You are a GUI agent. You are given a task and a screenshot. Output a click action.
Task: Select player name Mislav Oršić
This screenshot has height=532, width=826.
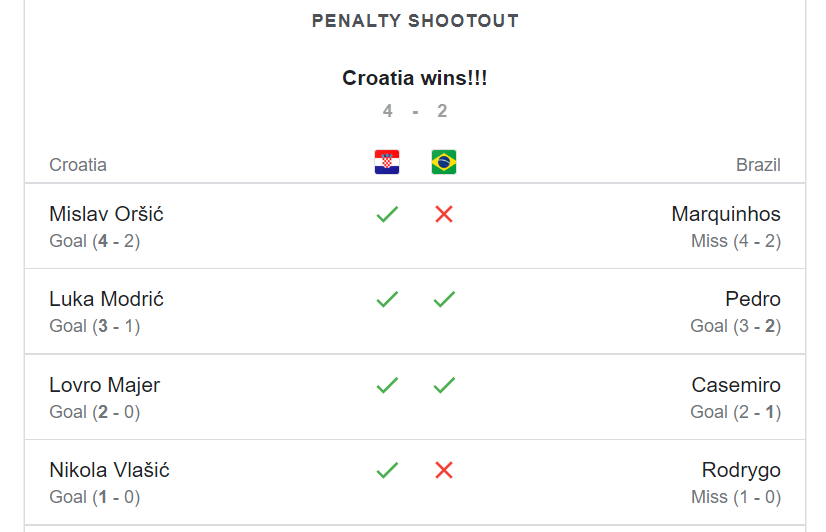coord(106,214)
